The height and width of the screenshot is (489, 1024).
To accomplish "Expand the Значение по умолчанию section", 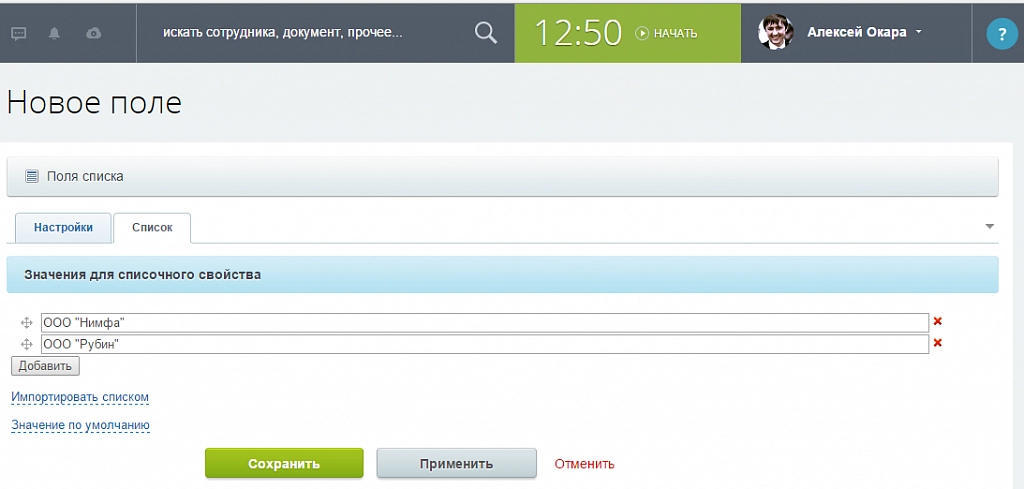I will tap(80, 425).
